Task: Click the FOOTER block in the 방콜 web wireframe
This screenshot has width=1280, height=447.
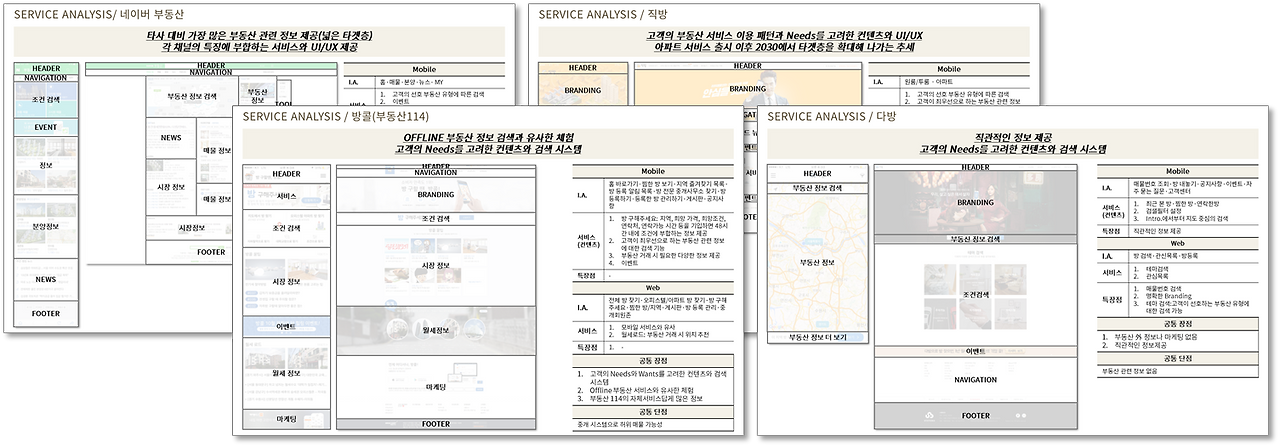Action: [x=436, y=424]
